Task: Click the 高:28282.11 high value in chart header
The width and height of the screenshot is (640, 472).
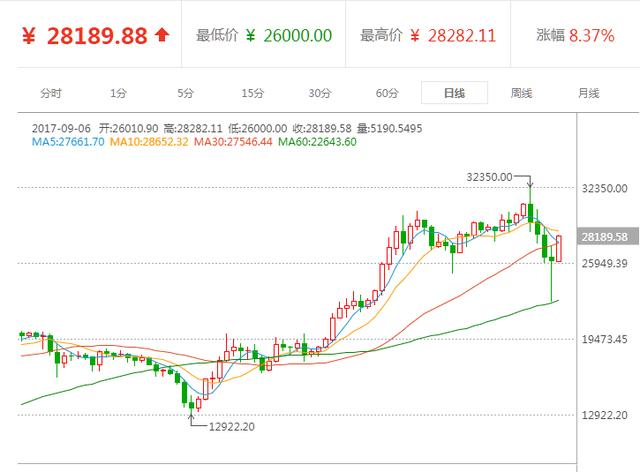Action: coord(193,128)
